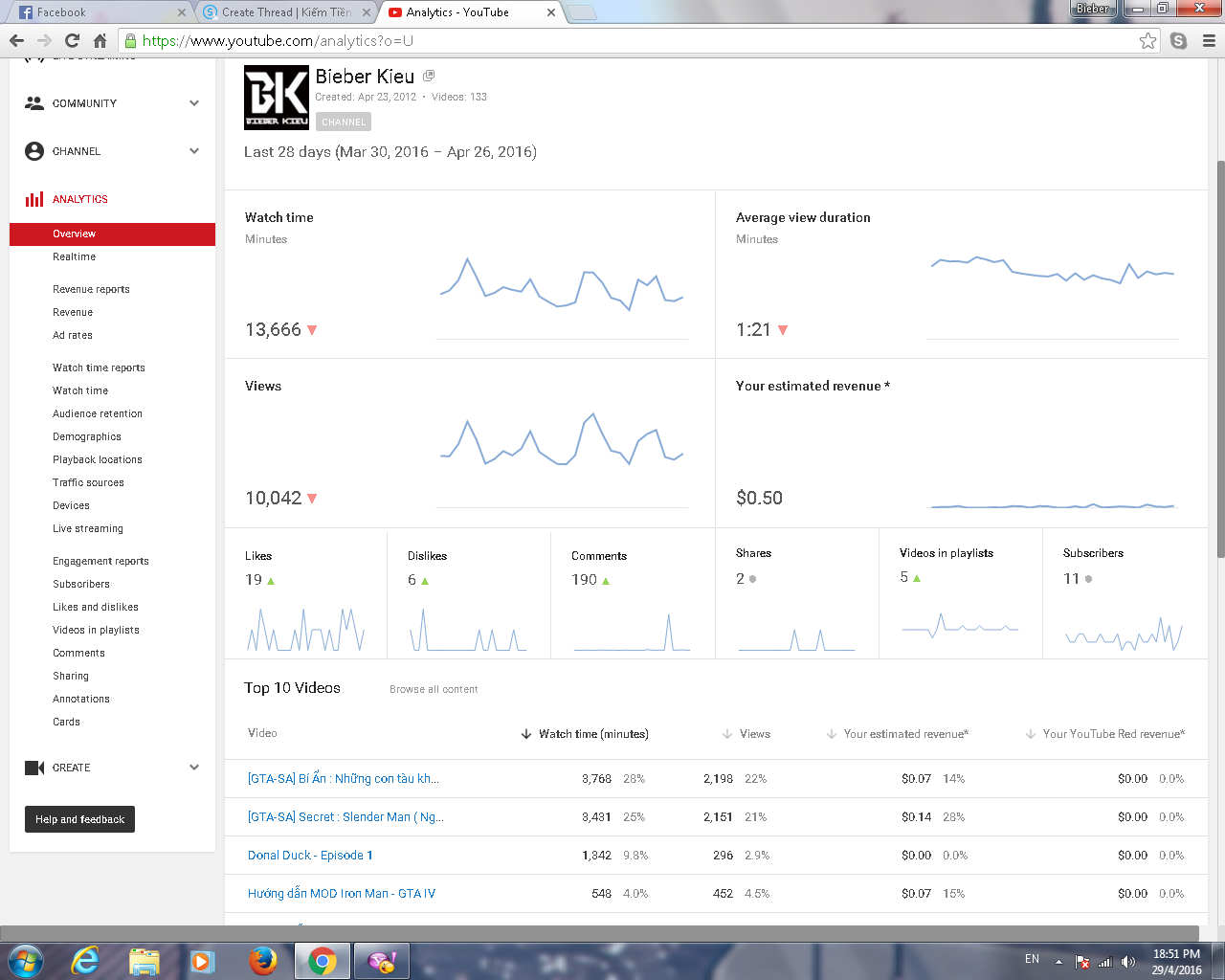Click the Windows Start button
This screenshot has height=980, width=1225.
point(25,960)
